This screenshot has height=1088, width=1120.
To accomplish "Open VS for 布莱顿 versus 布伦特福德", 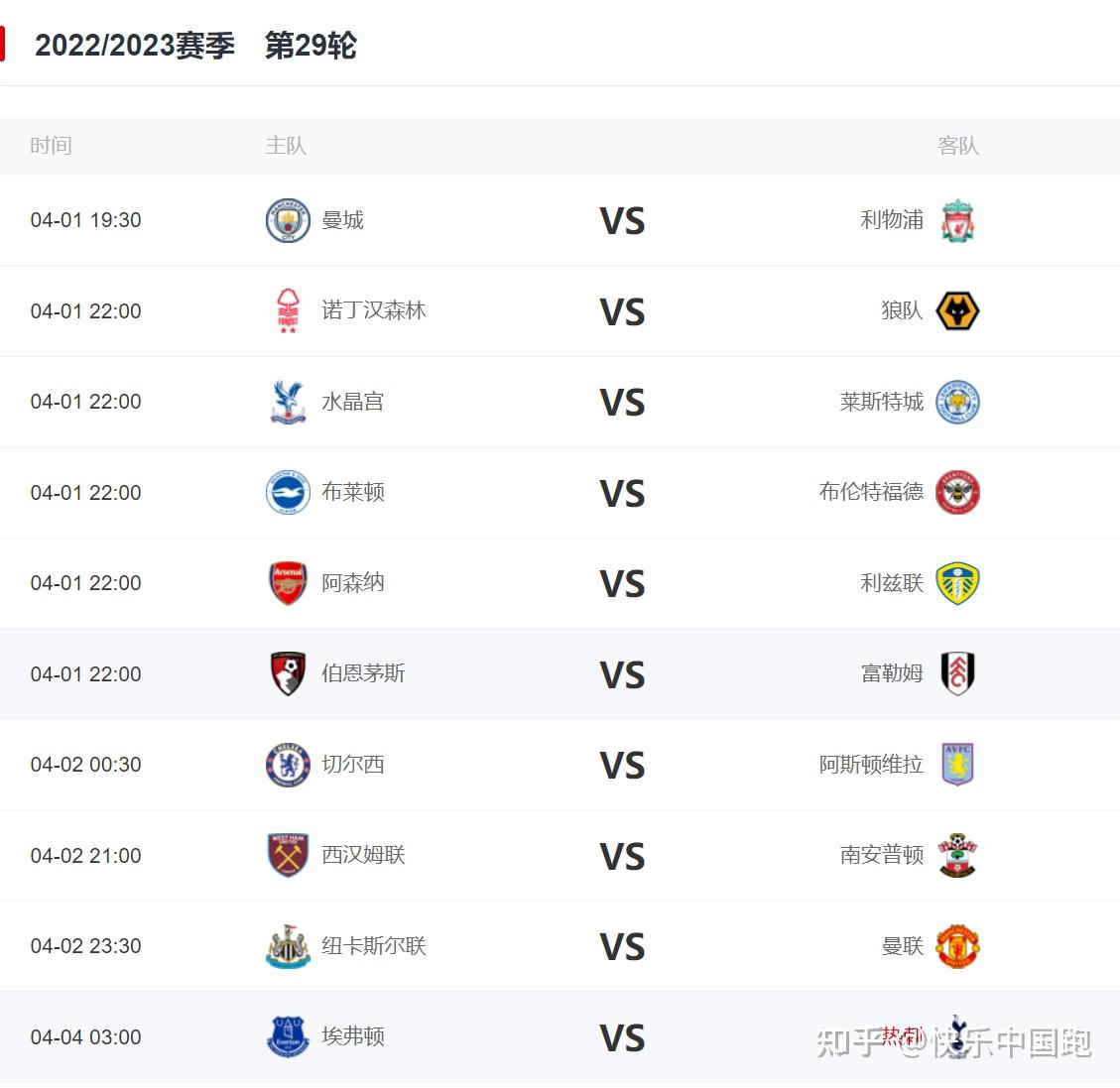I will coord(622,494).
